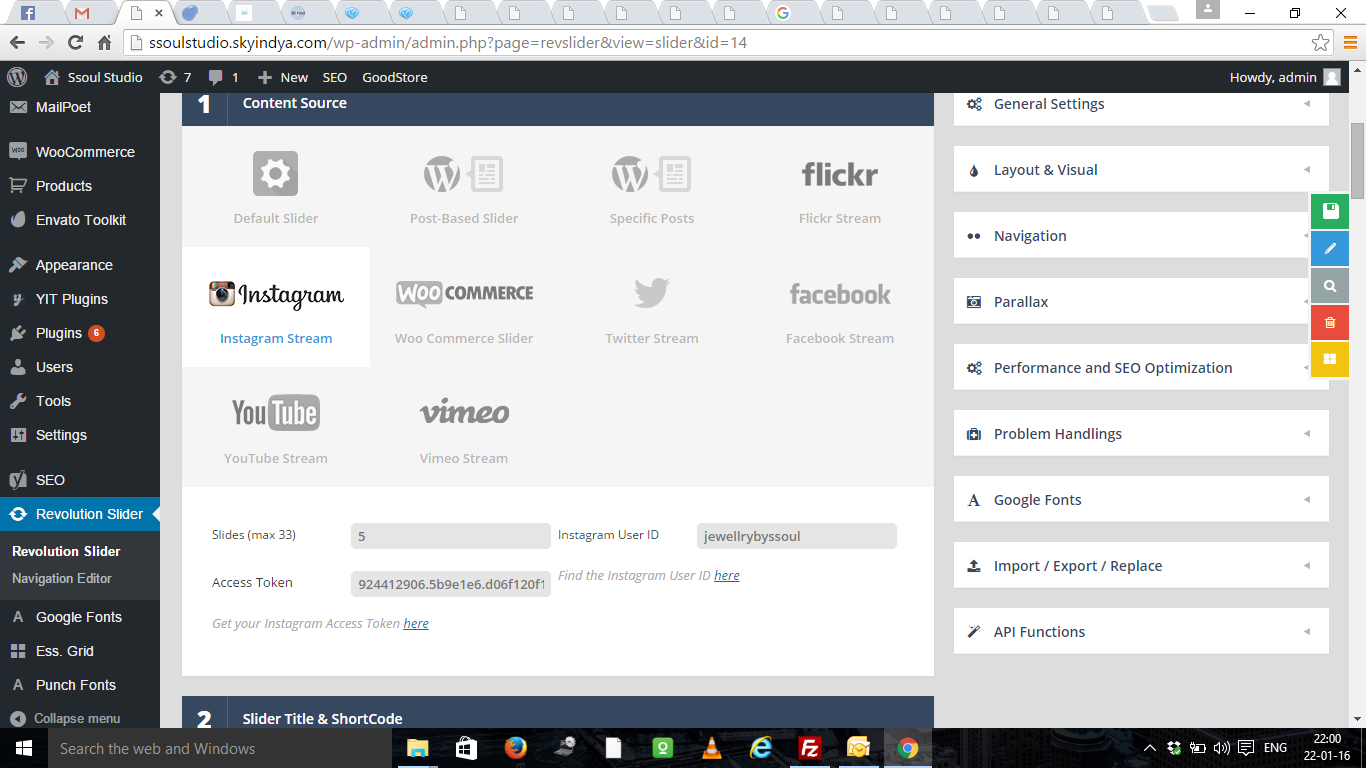Choose the Specific Posts source icon

click(651, 174)
